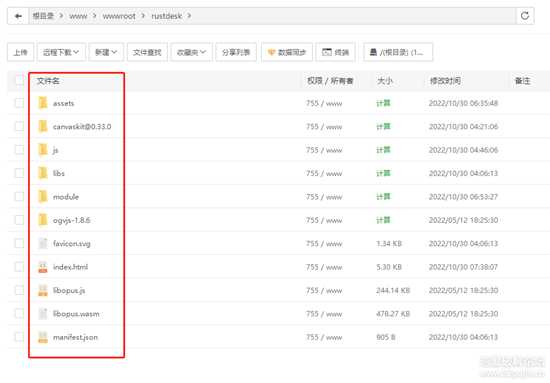The height and width of the screenshot is (383, 550).
Task: Calculate size (计算) of canvaskit@0.33.0 folder
Action: [x=383, y=126]
